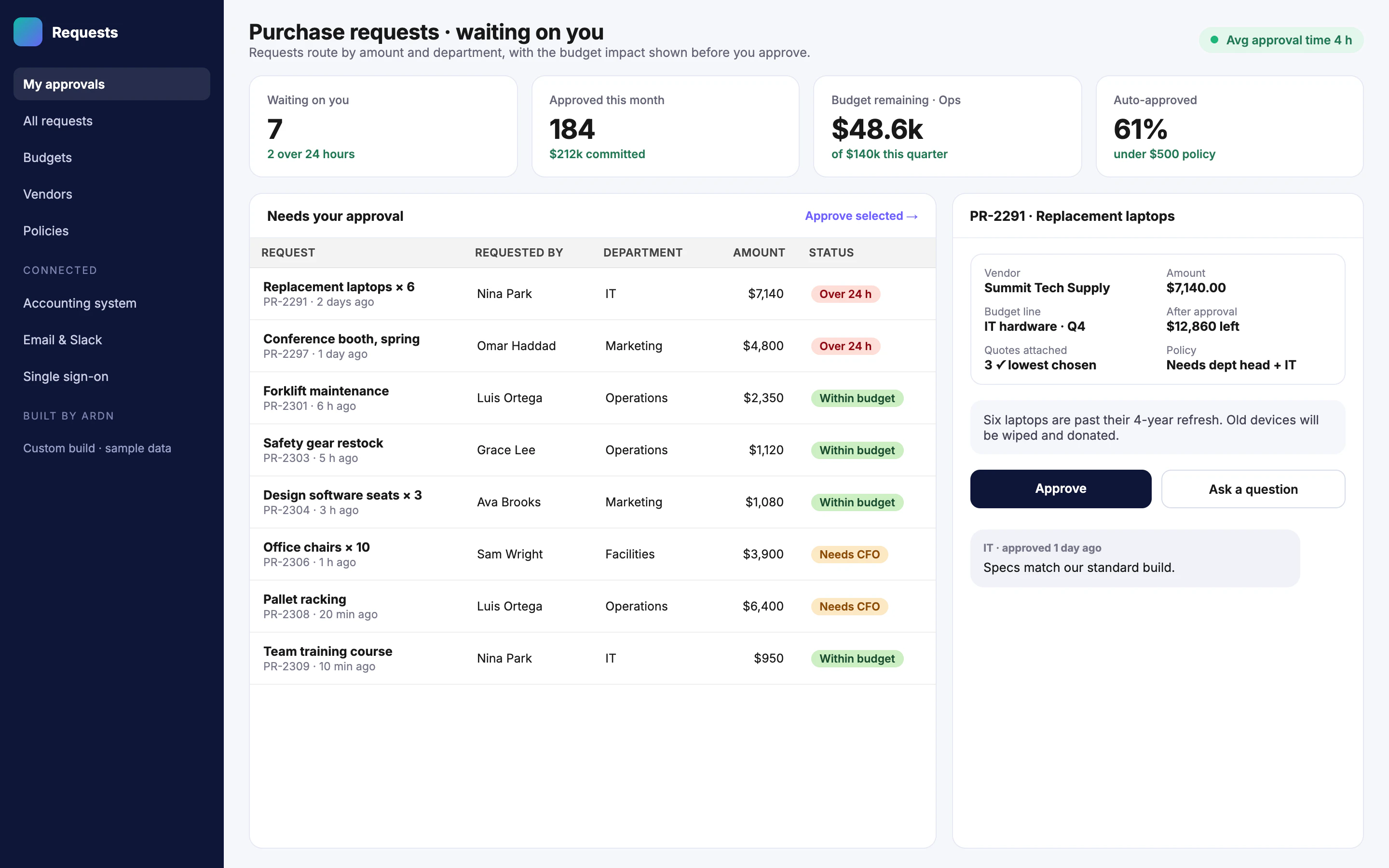
Task: Sort by the Status column header
Action: (831, 253)
